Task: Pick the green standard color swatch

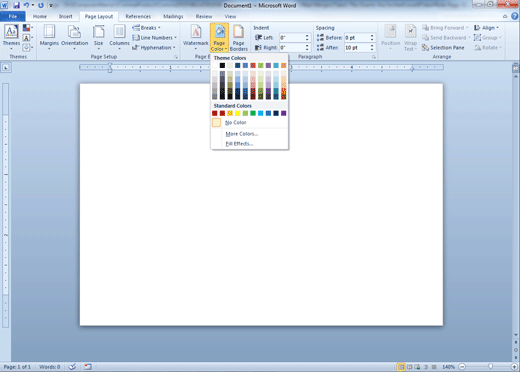Action: tap(253, 113)
